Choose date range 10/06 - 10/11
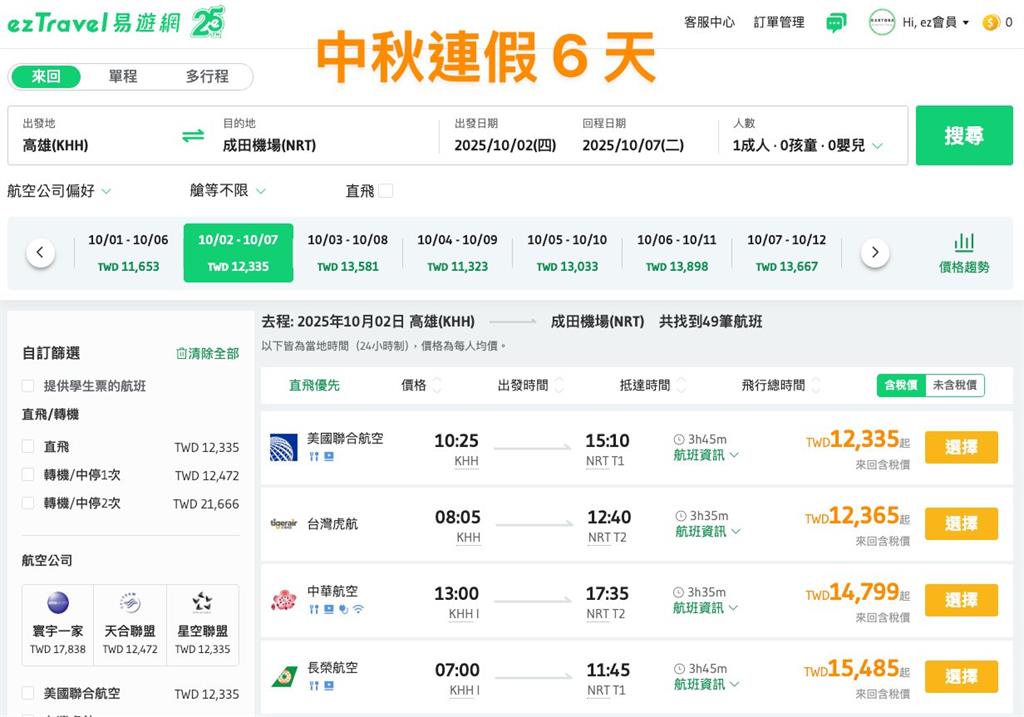The height and width of the screenshot is (717, 1024). click(x=677, y=253)
